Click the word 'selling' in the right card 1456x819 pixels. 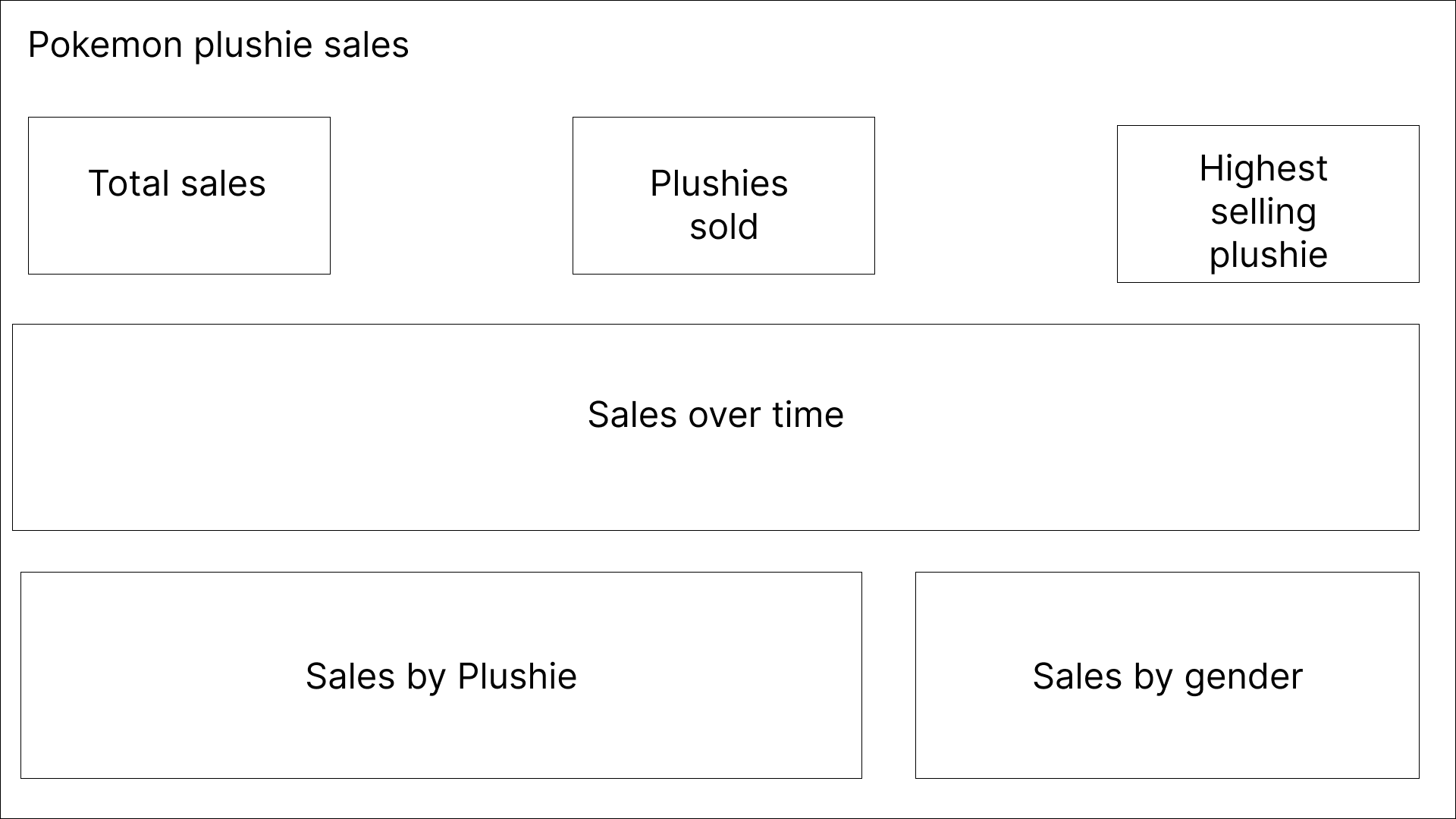[x=1263, y=212]
